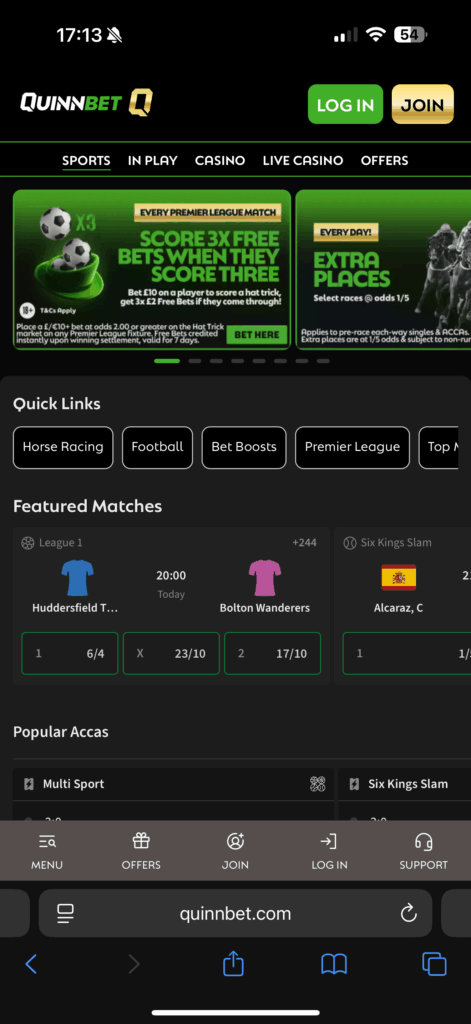Switch to the IN PLAY tab

[153, 161]
